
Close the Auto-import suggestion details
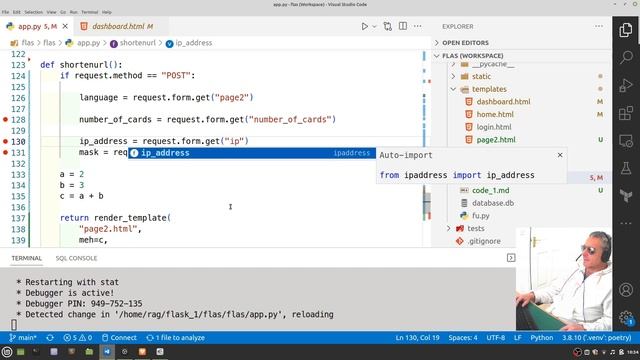click(x=560, y=155)
